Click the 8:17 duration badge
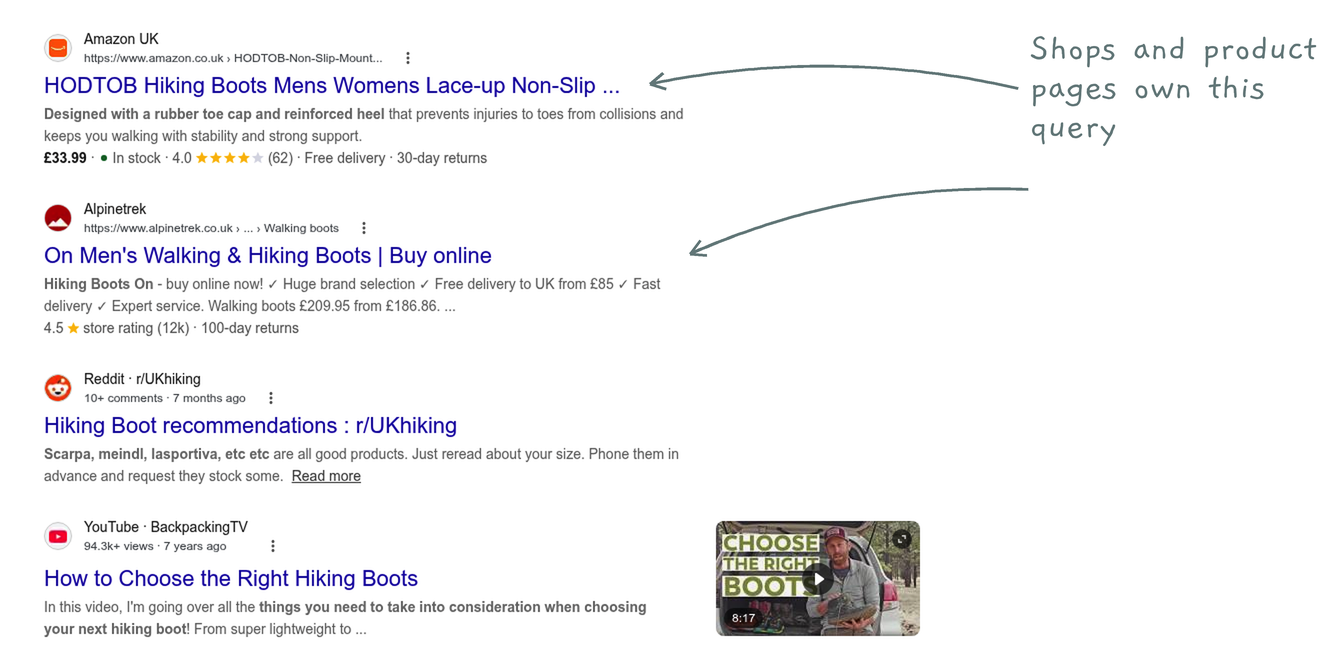The height and width of the screenshot is (660, 1340). click(x=743, y=618)
